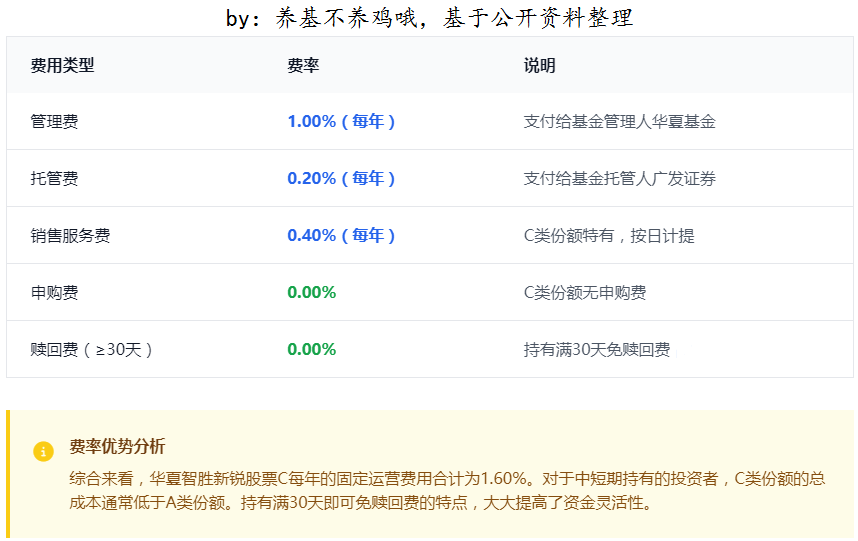Click the by：养基不养鸡哦 title text

tap(430, 18)
